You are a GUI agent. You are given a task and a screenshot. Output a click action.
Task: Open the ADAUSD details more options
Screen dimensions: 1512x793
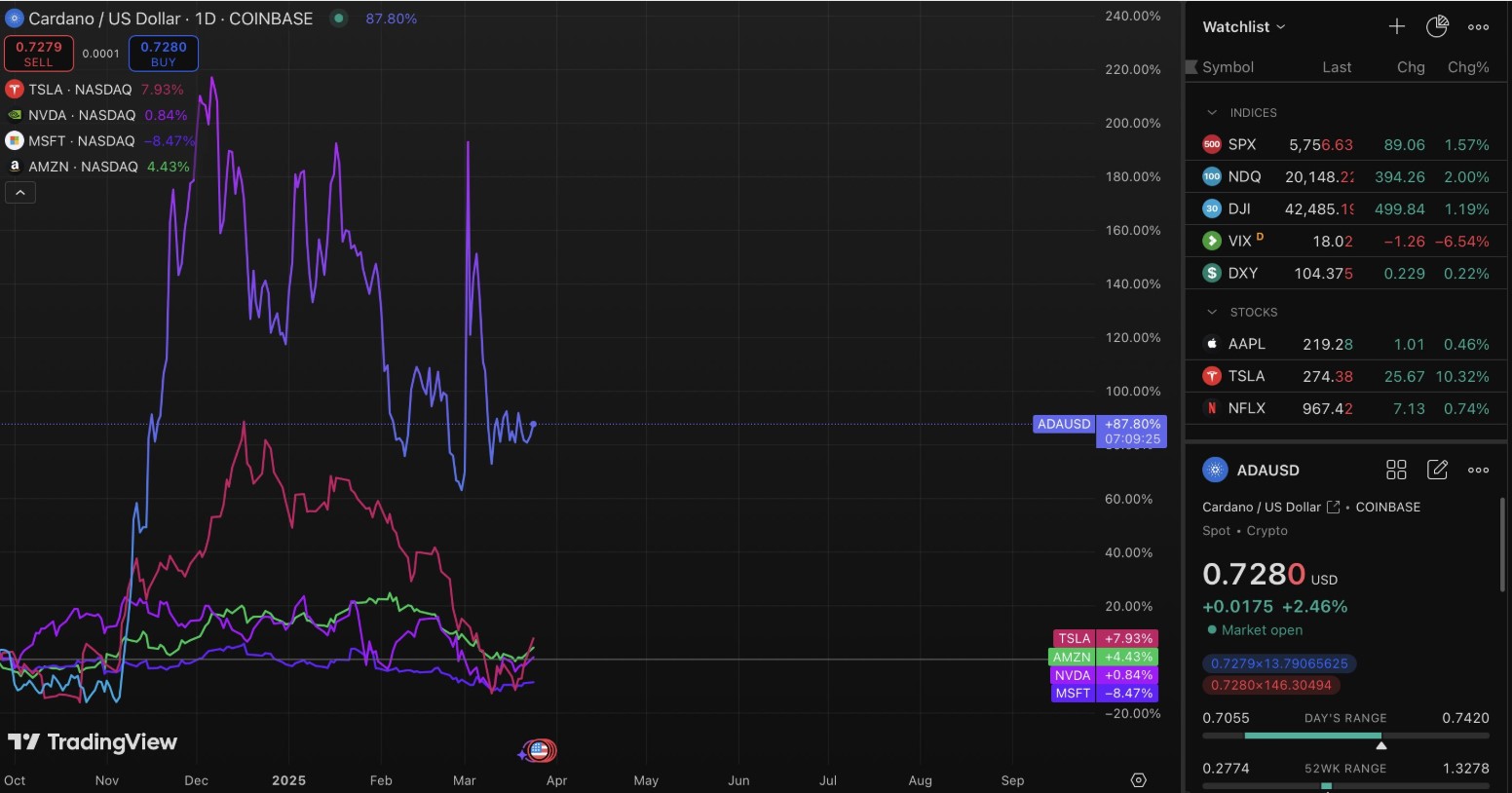[x=1478, y=471]
